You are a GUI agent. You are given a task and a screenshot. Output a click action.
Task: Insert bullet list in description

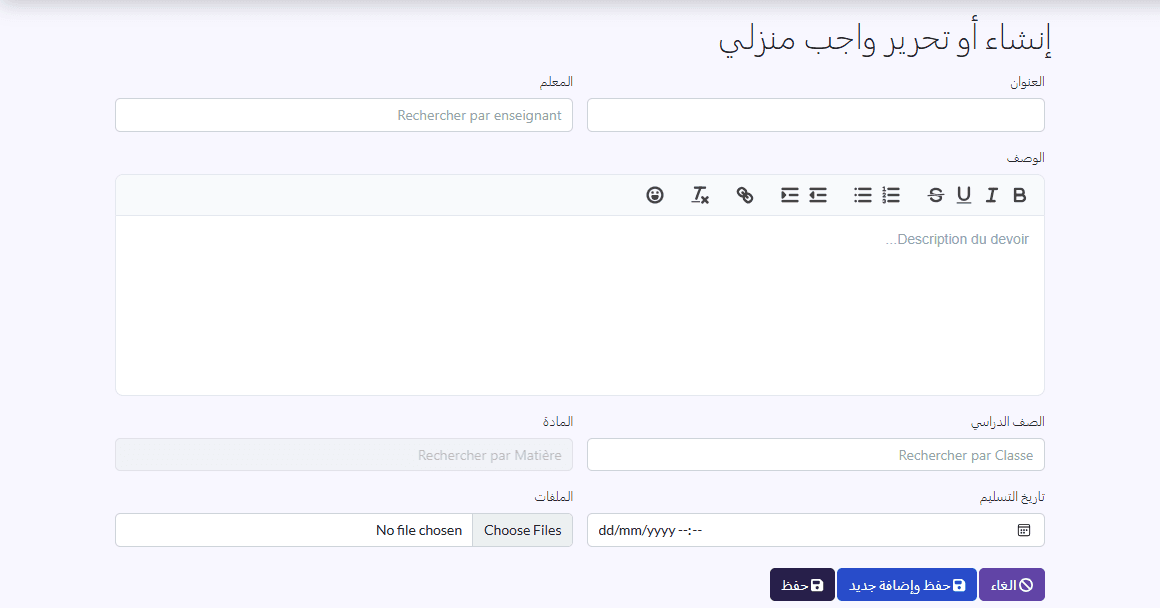pyautogui.click(x=863, y=195)
